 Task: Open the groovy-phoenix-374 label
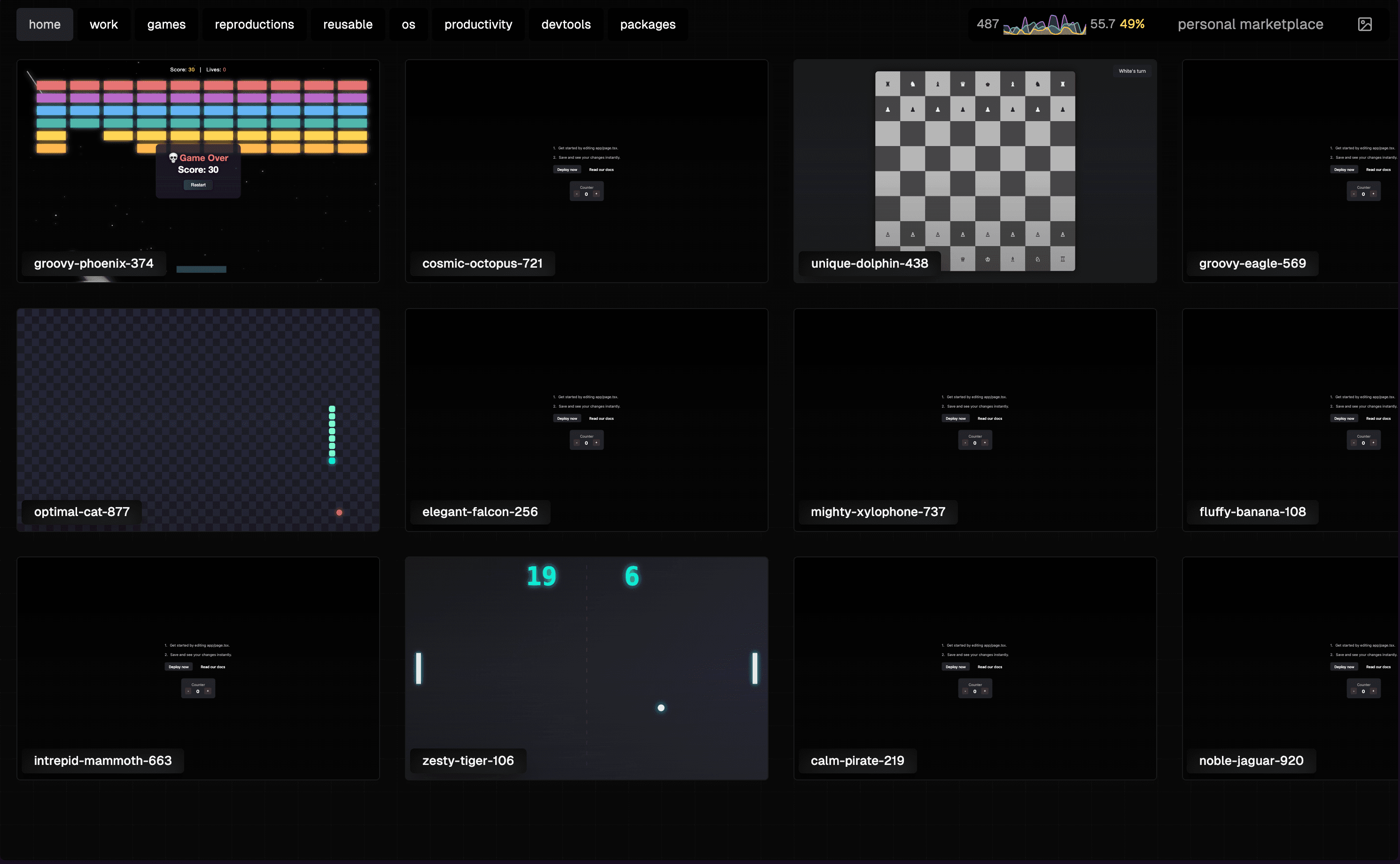(94, 263)
